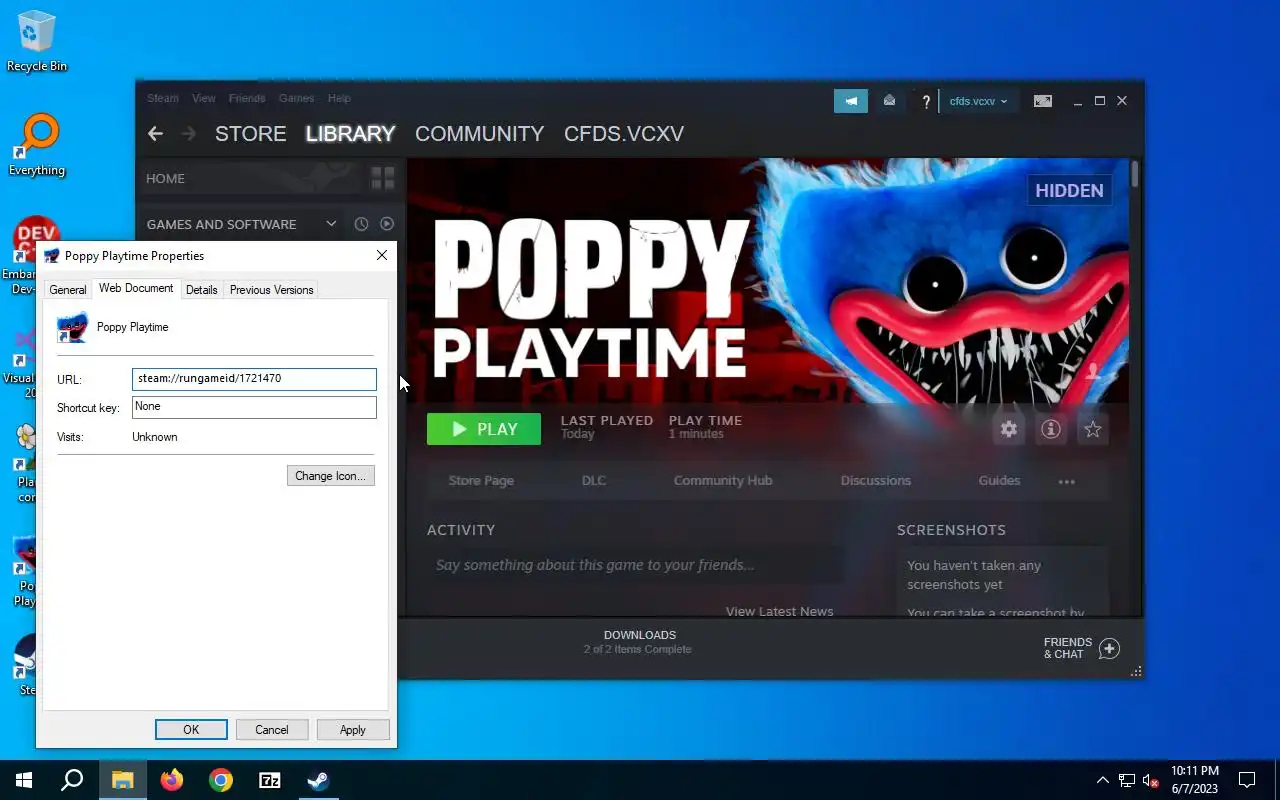This screenshot has width=1280, height=800.
Task: Open the Steam library collections grid view icon
Action: (x=383, y=178)
